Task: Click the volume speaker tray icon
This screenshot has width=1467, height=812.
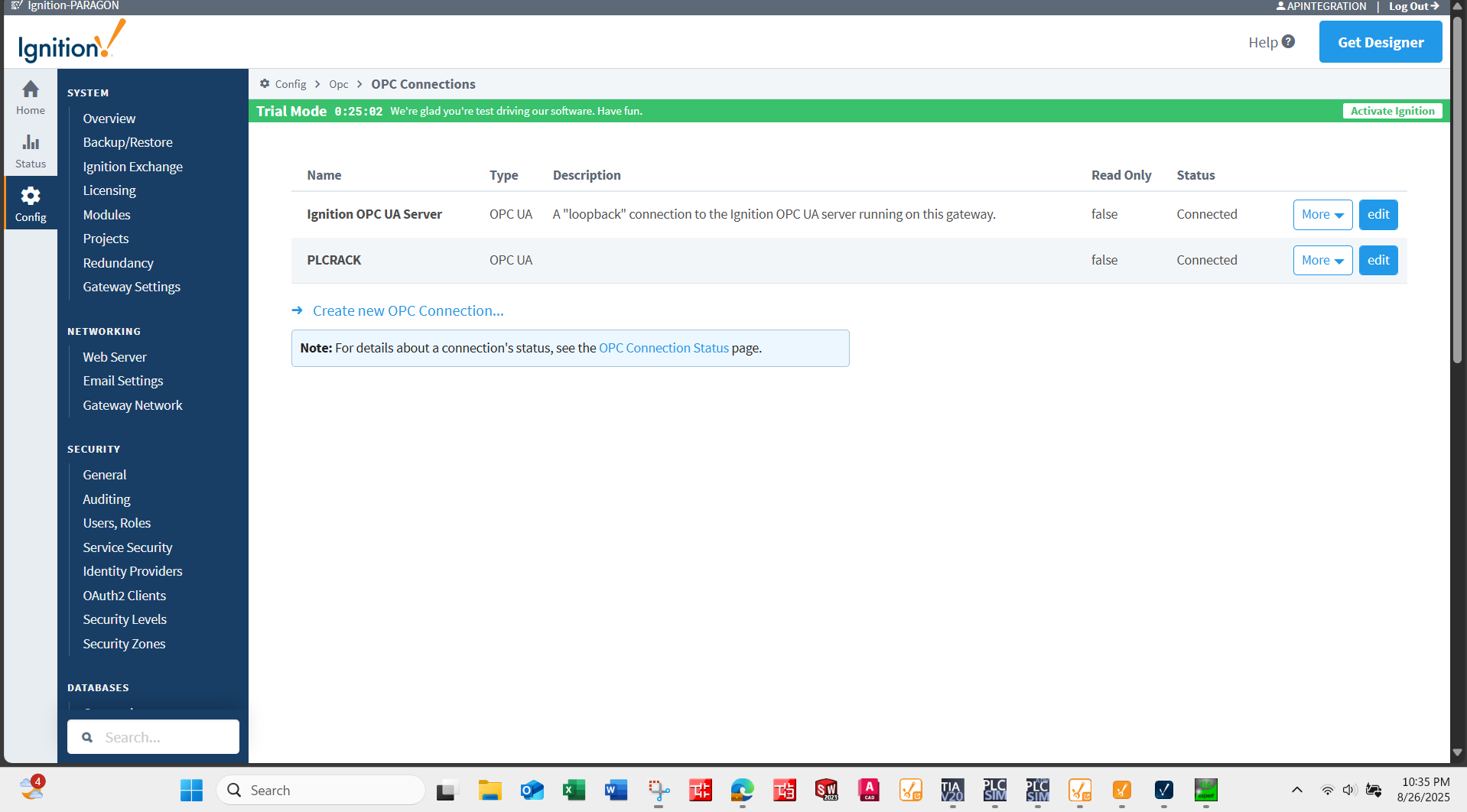Action: (1349, 790)
